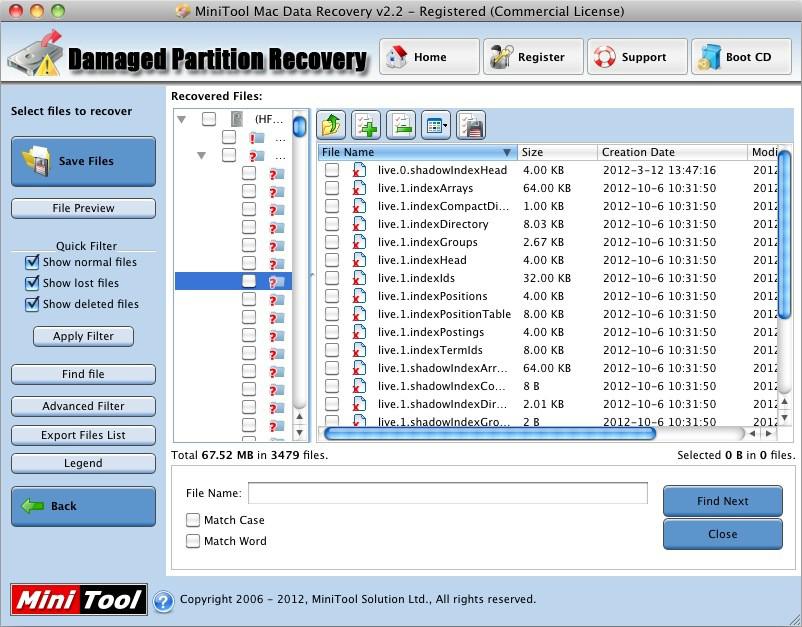
Task: Select the highlighted folder icon in the tree
Action: (277, 281)
